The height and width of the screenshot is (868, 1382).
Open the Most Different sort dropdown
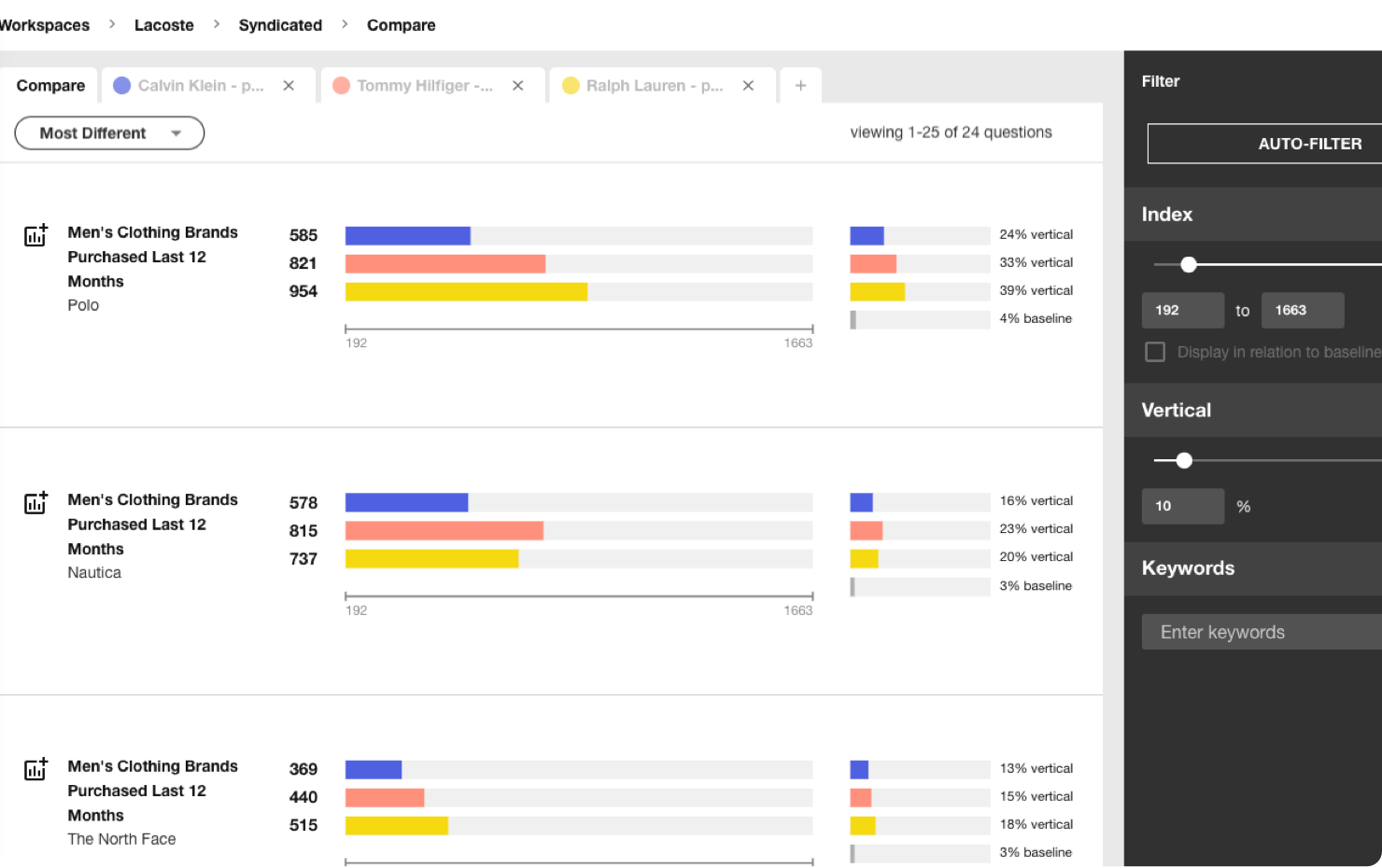(109, 133)
